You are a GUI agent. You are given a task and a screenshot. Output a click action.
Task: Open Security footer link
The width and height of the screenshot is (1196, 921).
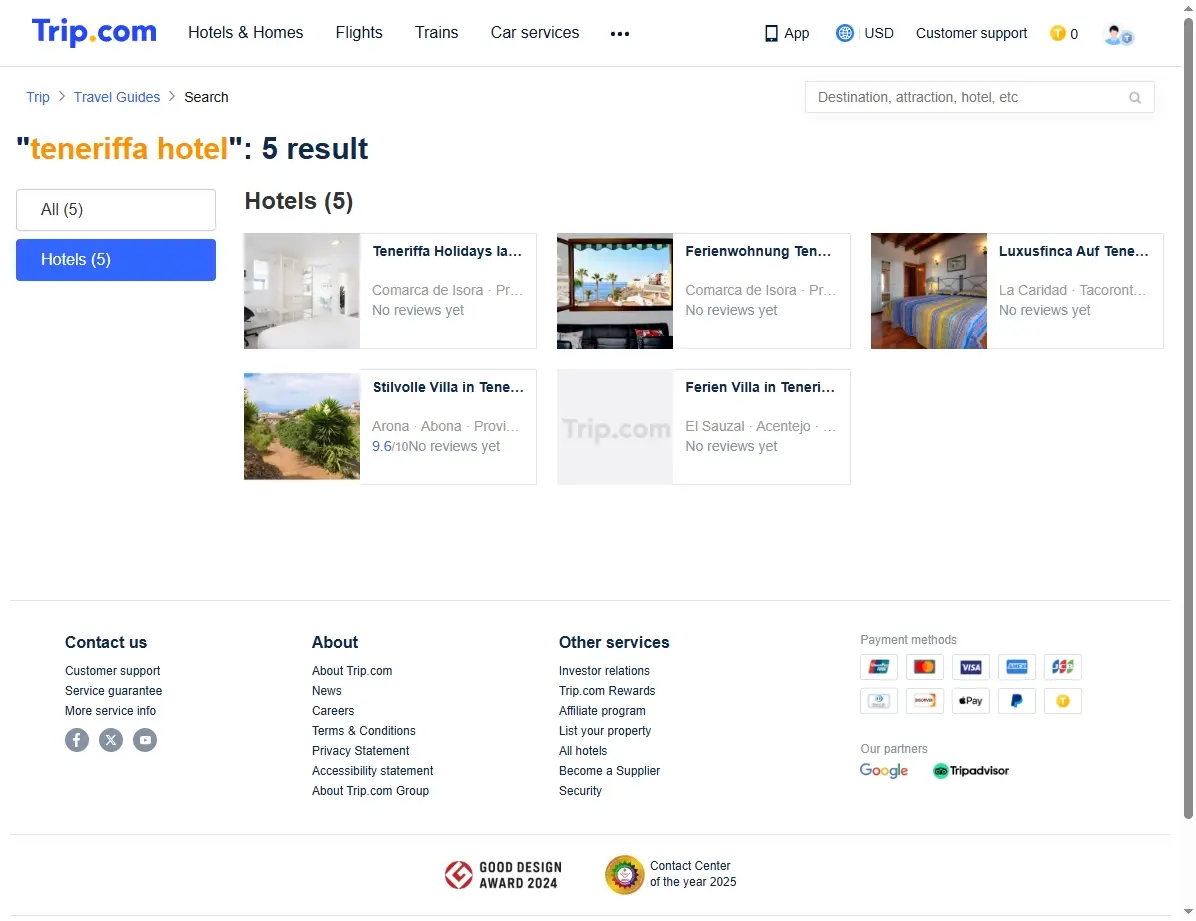point(580,791)
